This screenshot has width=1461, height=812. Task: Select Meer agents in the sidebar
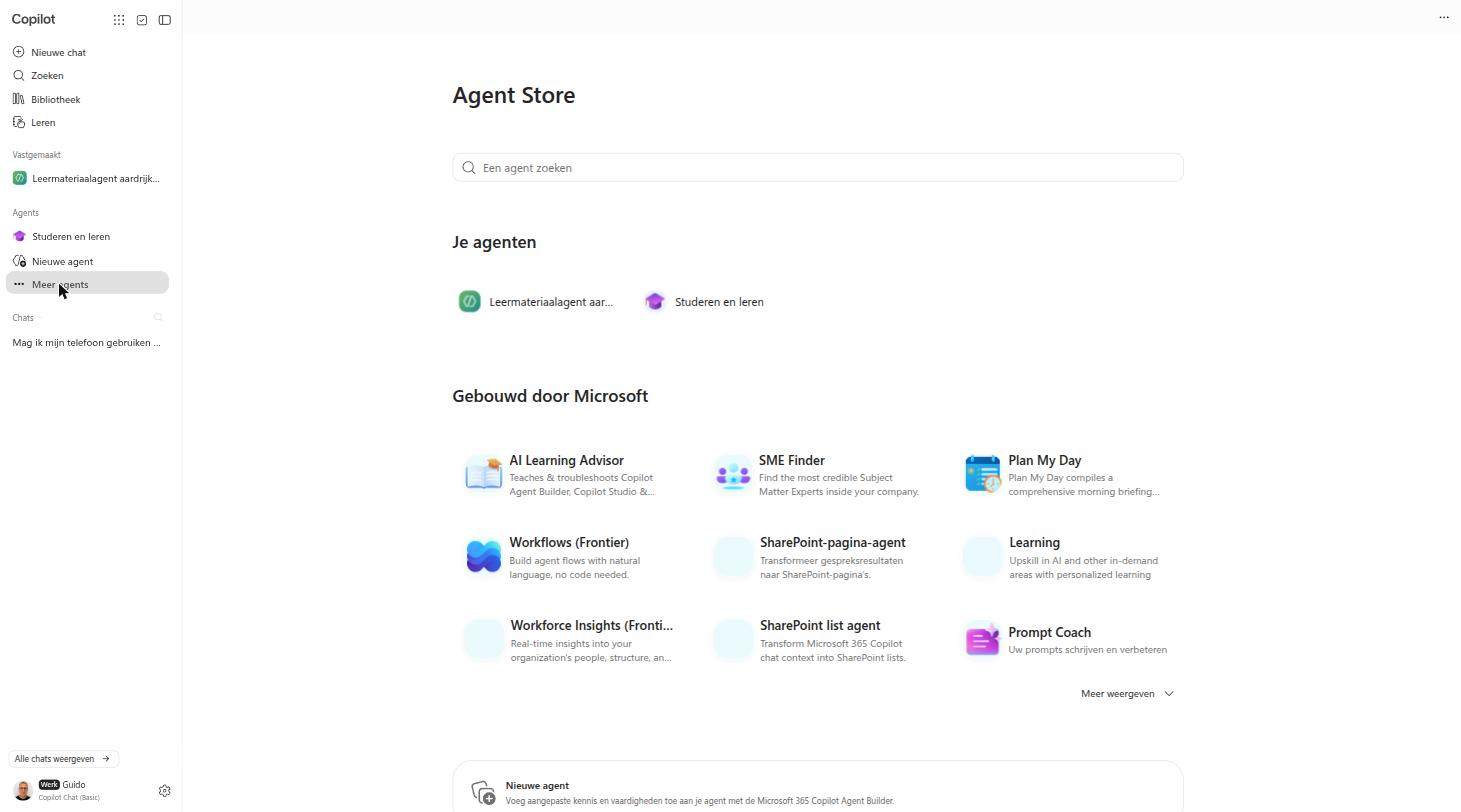pos(87,284)
